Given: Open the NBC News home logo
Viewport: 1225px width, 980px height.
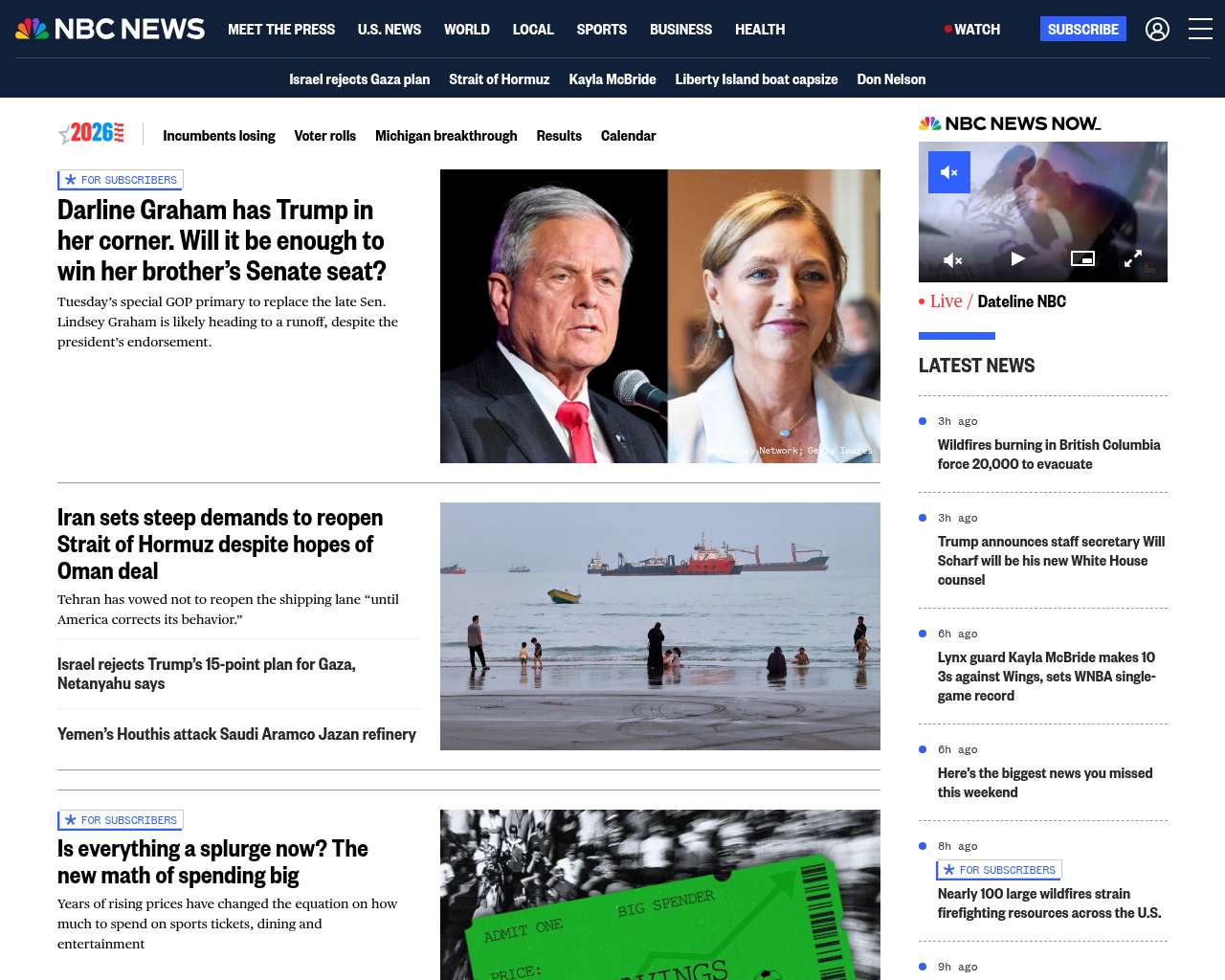Looking at the screenshot, I should [x=110, y=29].
